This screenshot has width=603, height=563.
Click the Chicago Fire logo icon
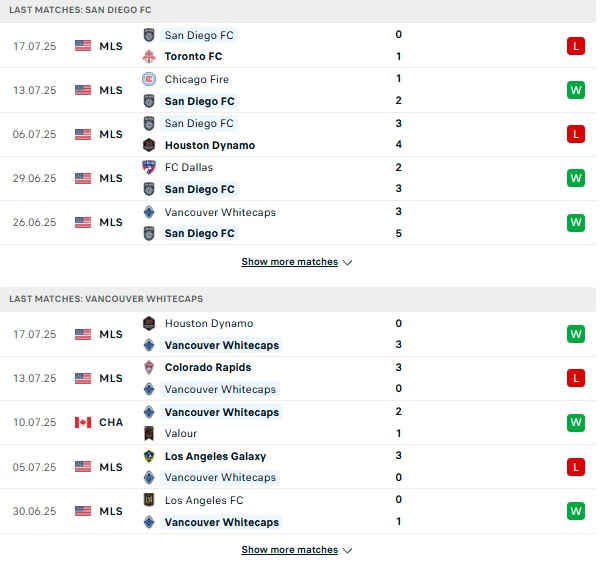click(x=149, y=79)
